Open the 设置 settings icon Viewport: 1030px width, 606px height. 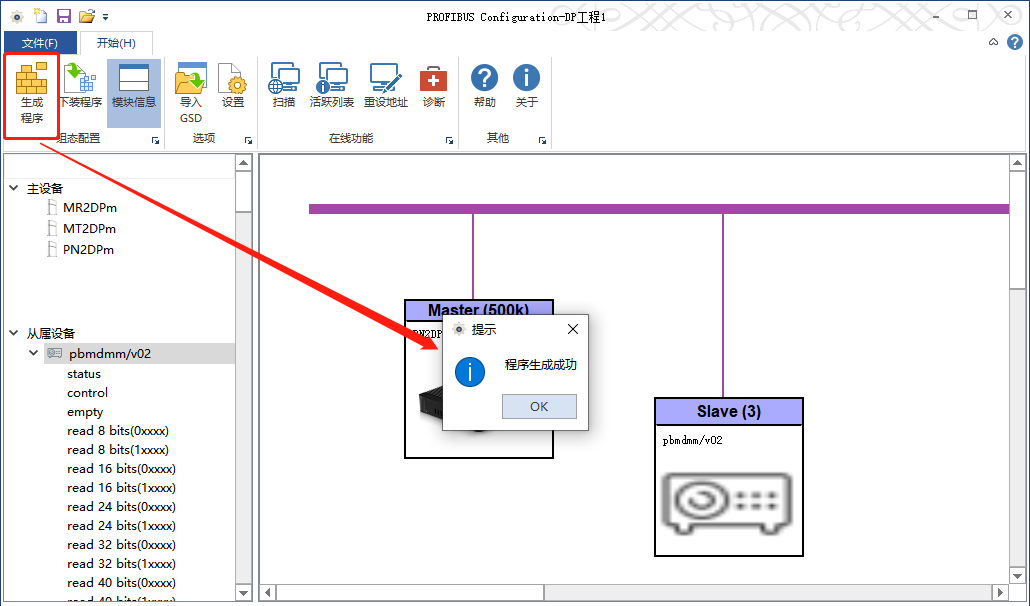[233, 86]
